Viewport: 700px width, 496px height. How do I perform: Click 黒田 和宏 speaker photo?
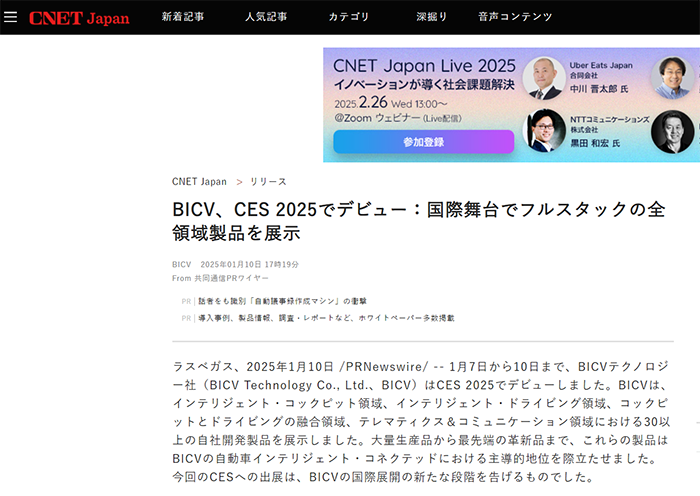[x=544, y=130]
